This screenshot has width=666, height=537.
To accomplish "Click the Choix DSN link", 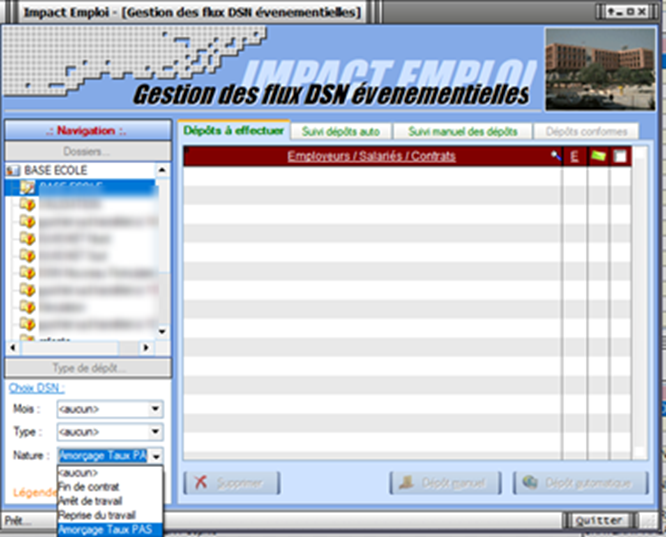I will coord(37,388).
